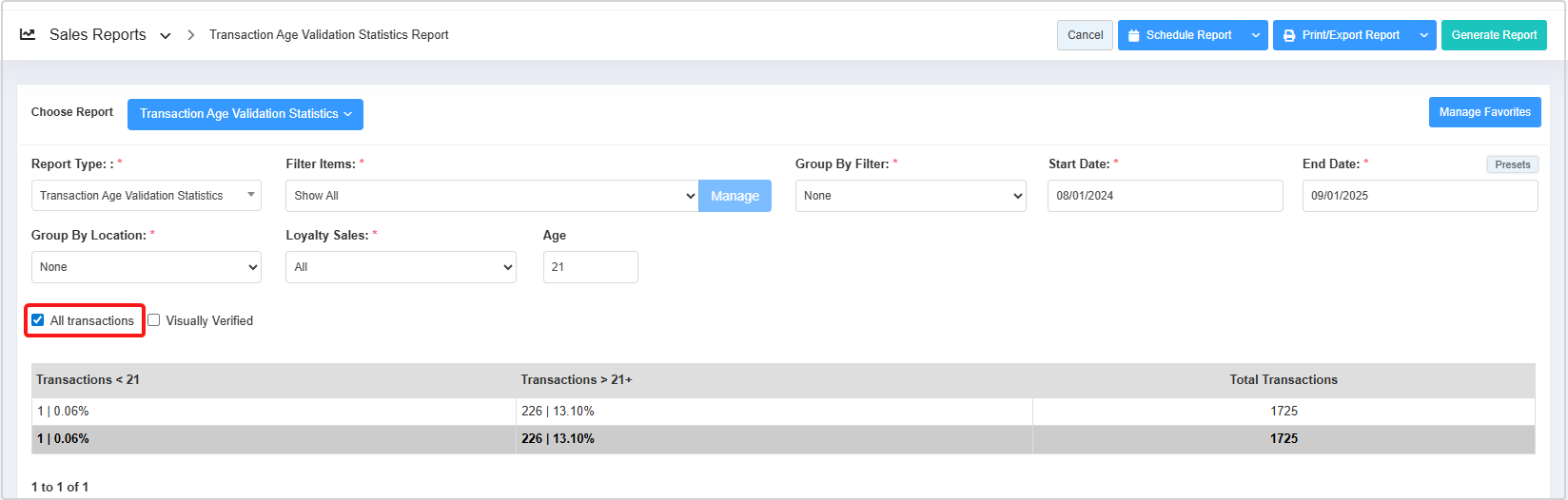
Task: Enable the Visually Verified checkbox
Action: tap(154, 320)
